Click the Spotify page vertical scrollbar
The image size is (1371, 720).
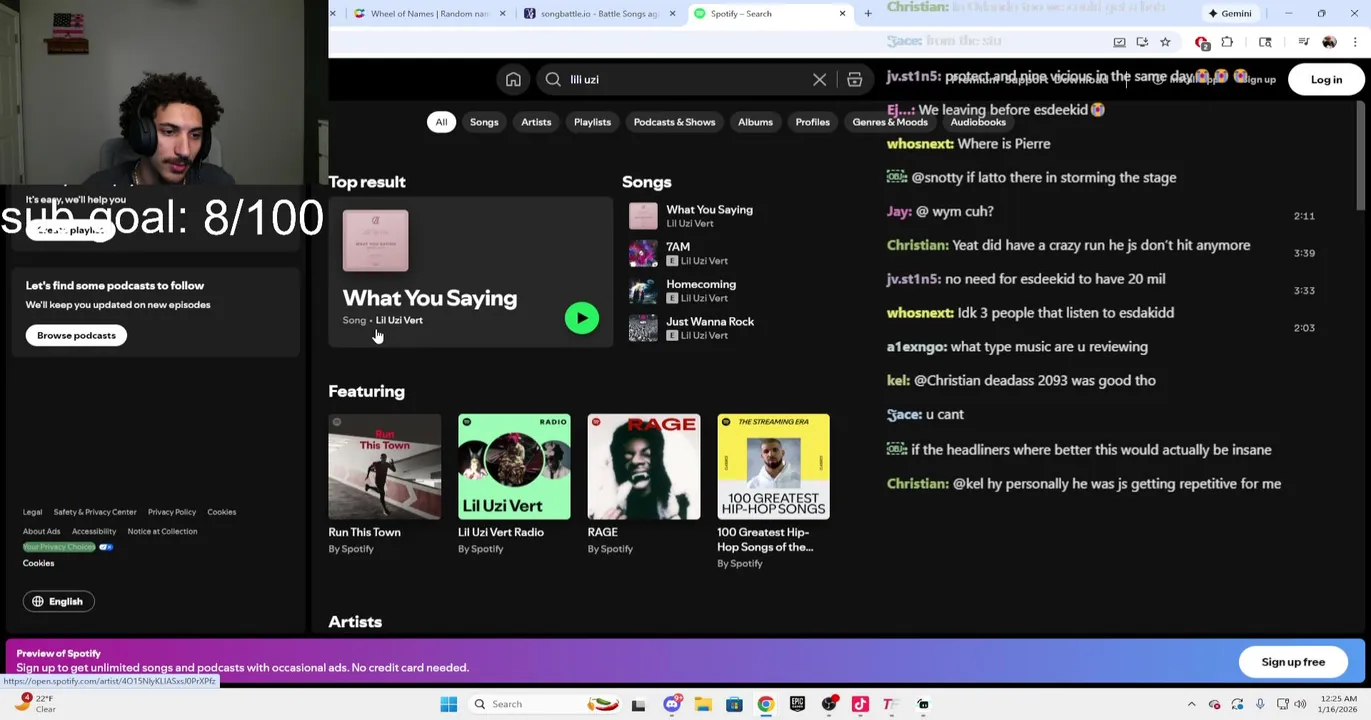tap(1361, 155)
